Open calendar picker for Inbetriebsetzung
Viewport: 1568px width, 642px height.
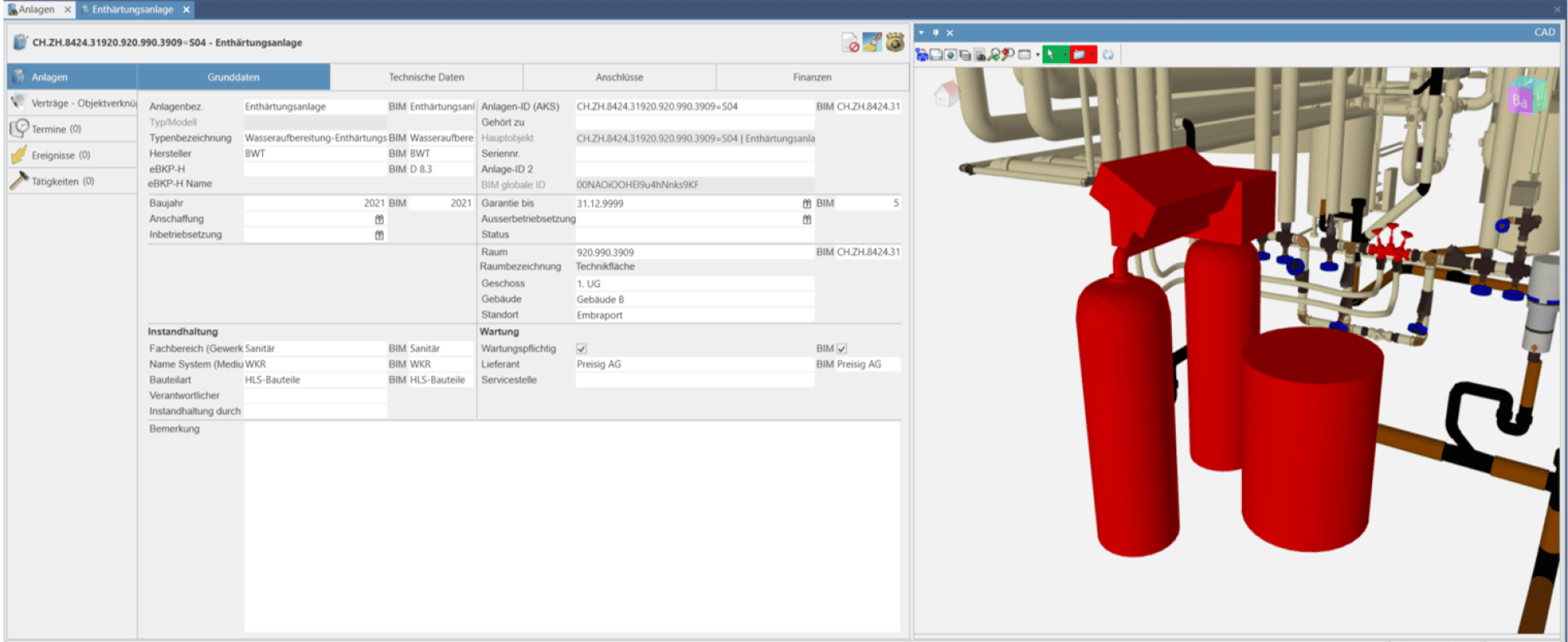[379, 234]
